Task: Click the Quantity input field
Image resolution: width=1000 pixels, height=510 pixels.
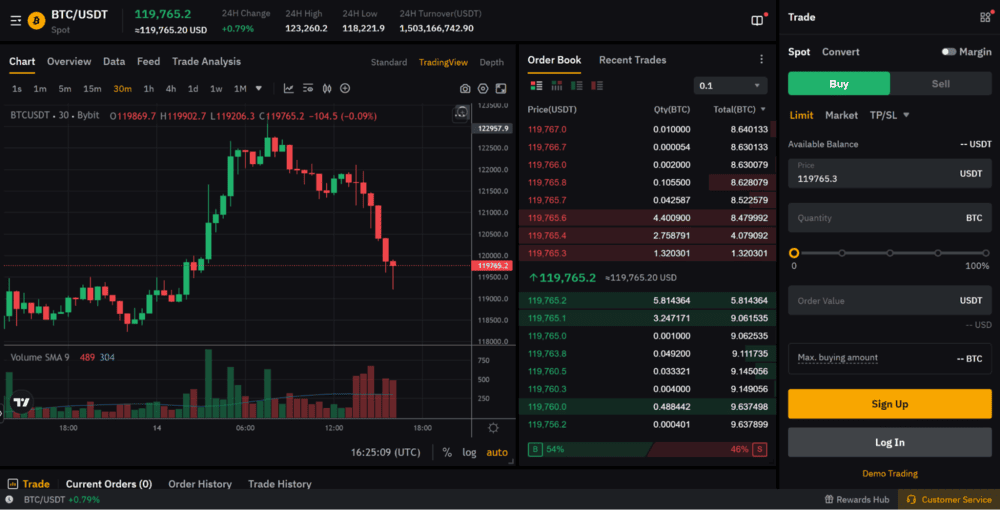Action: (x=890, y=218)
